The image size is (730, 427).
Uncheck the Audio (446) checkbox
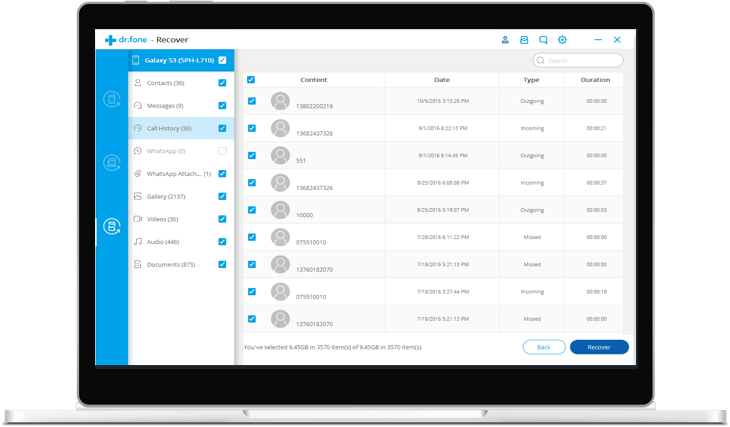223,242
